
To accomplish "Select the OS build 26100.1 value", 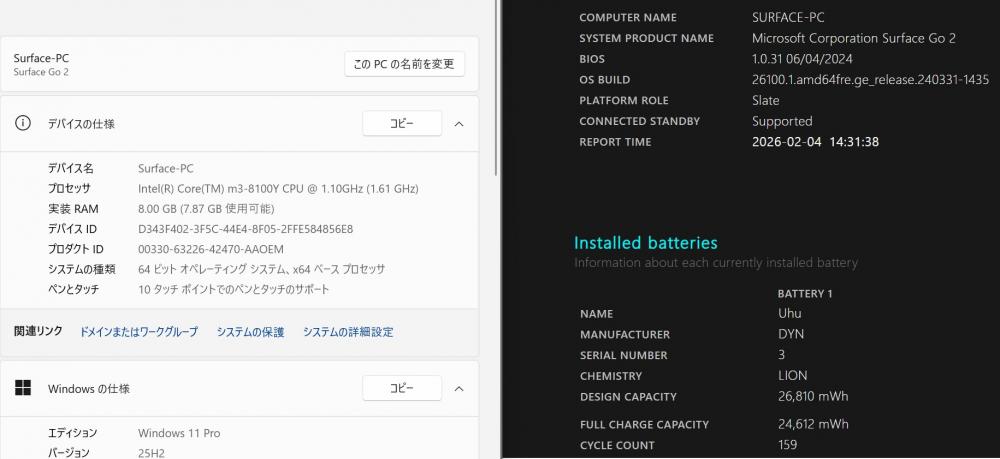I will (x=871, y=80).
